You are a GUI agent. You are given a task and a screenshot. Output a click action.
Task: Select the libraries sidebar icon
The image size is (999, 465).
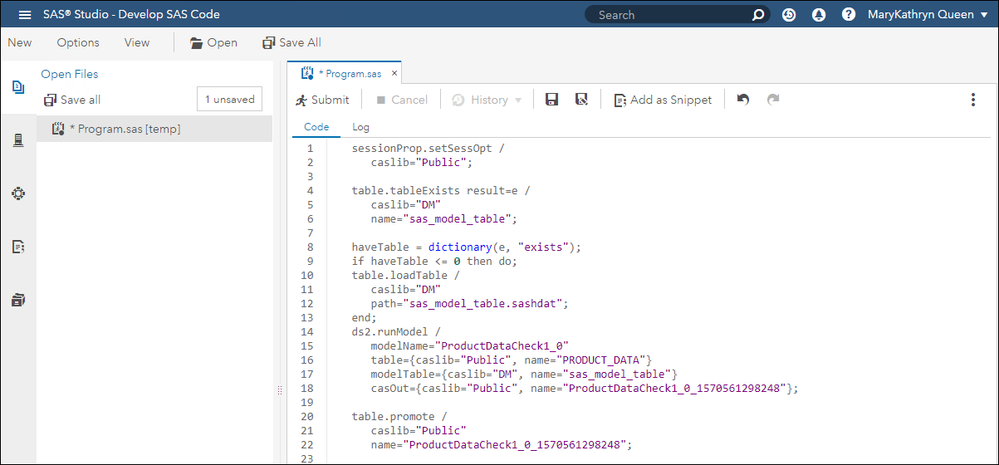pyautogui.click(x=18, y=299)
